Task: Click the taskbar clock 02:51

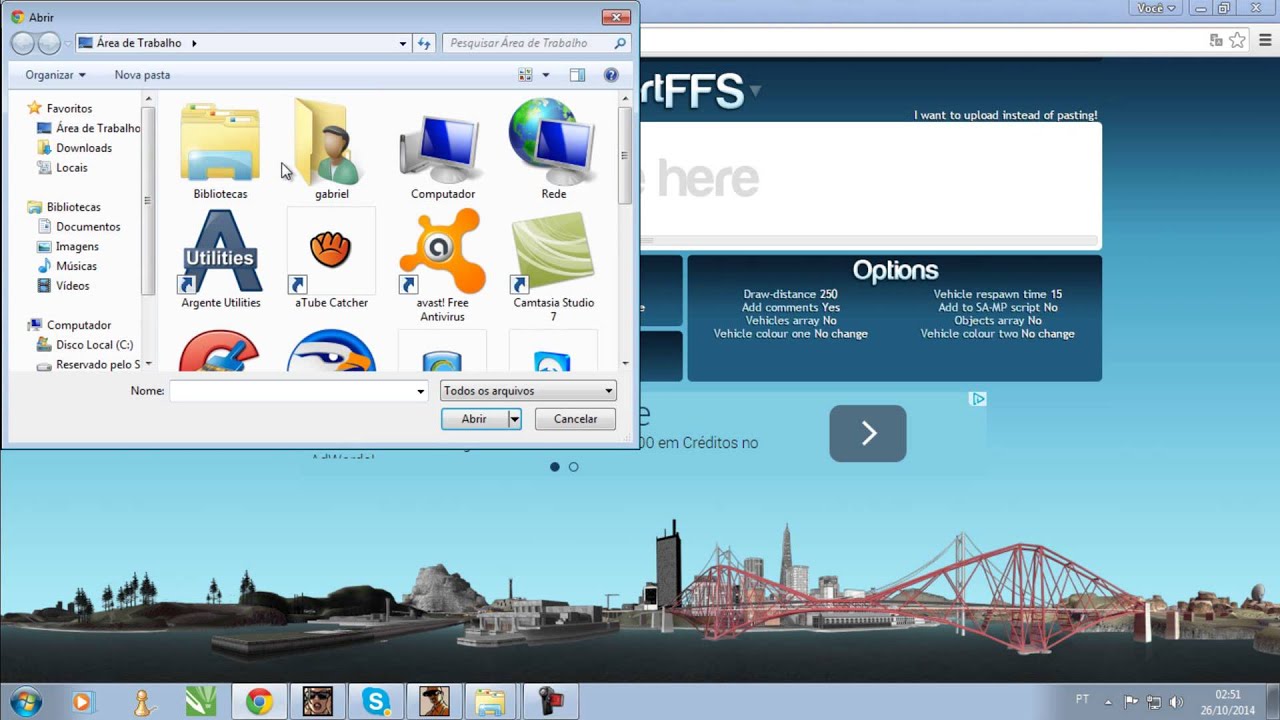Action: point(1228,694)
